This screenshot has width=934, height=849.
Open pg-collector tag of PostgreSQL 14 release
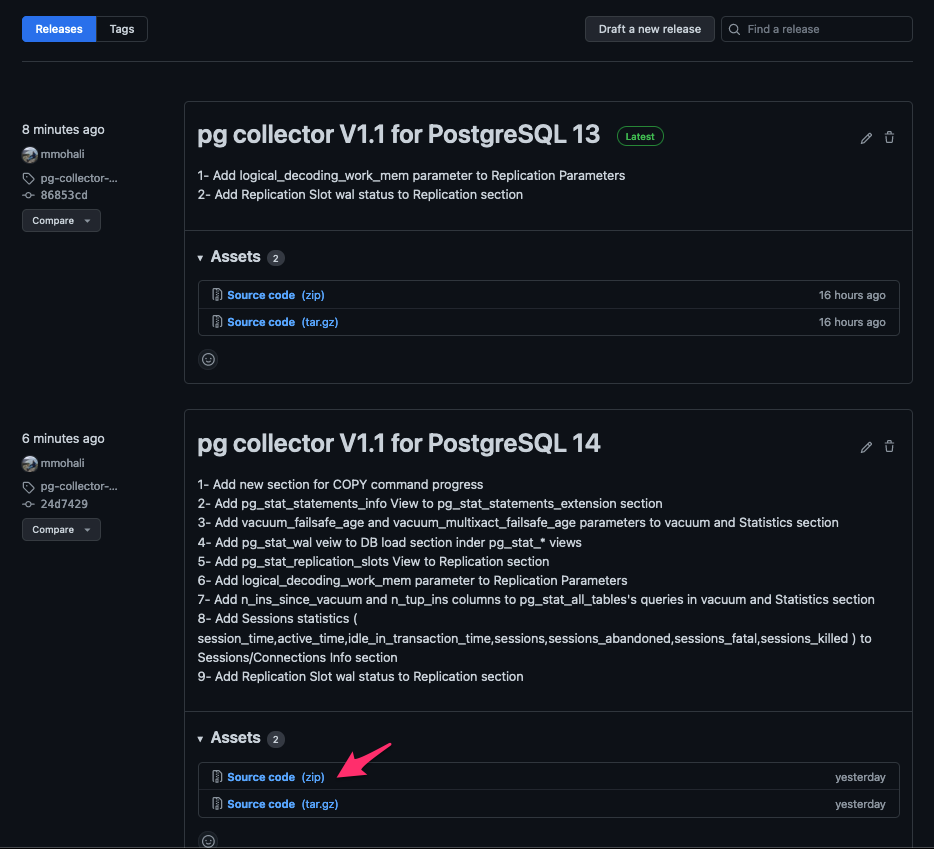(x=79, y=486)
